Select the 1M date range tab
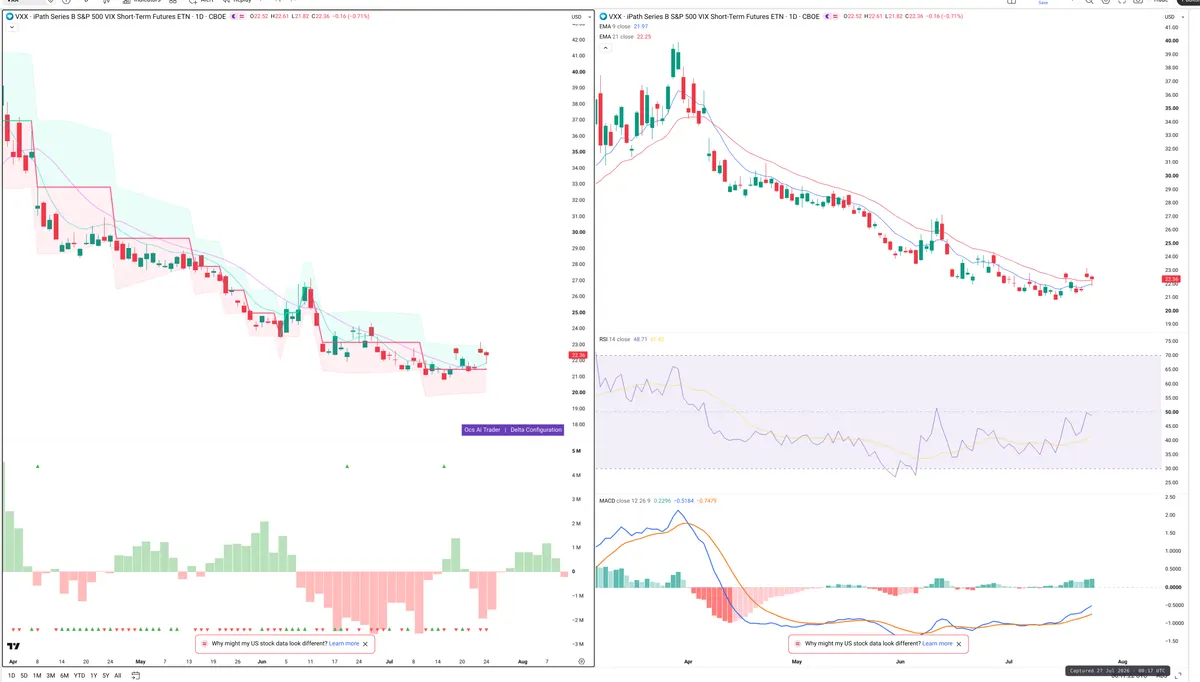The image size is (1200, 682). (x=38, y=675)
